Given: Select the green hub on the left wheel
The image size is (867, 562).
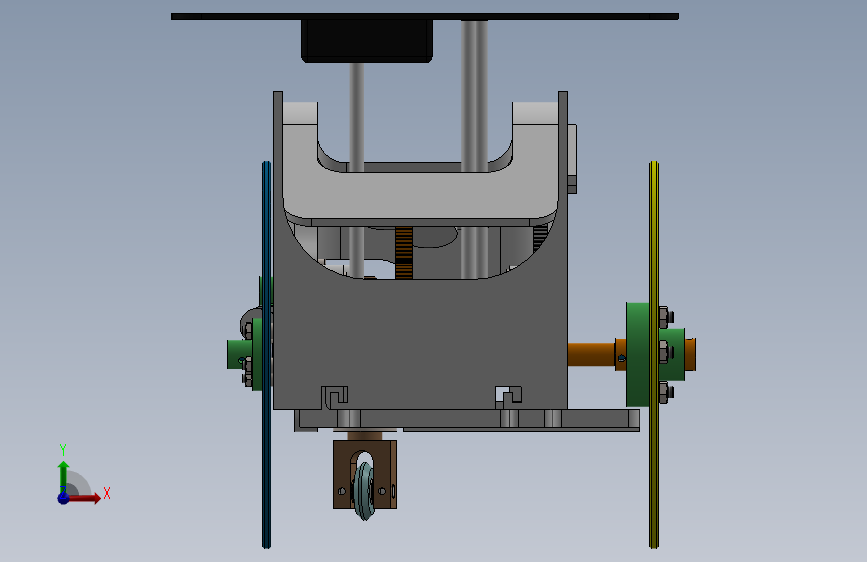Looking at the screenshot, I should tap(239, 355).
